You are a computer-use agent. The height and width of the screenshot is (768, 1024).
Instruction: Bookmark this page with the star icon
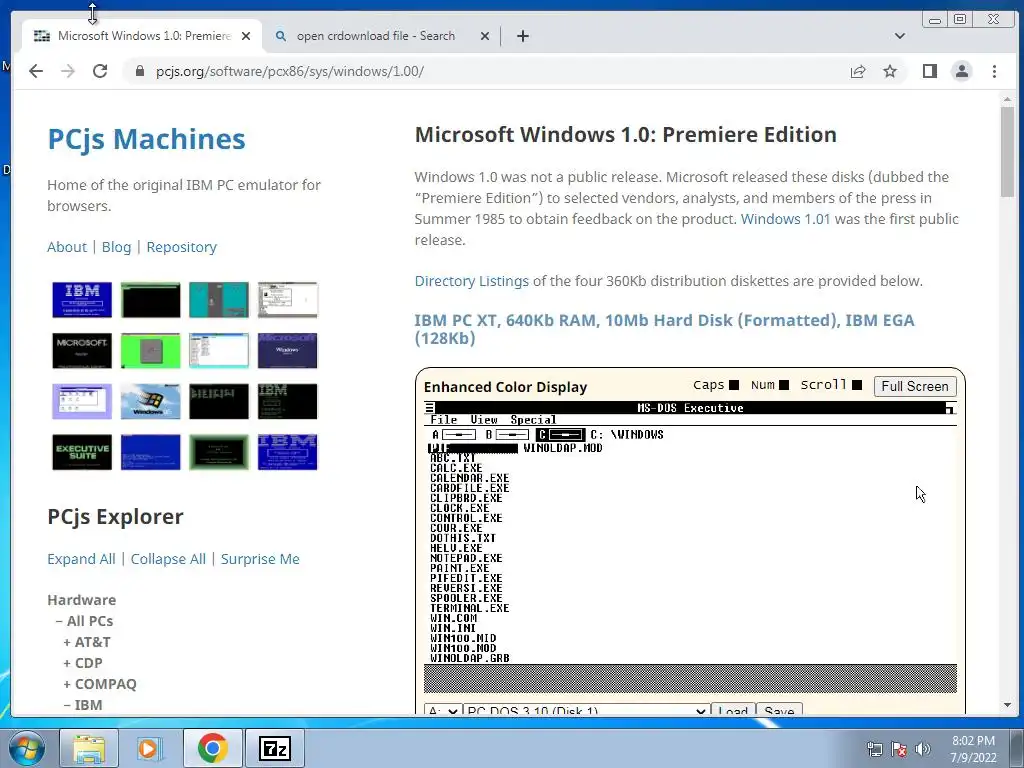pos(890,71)
